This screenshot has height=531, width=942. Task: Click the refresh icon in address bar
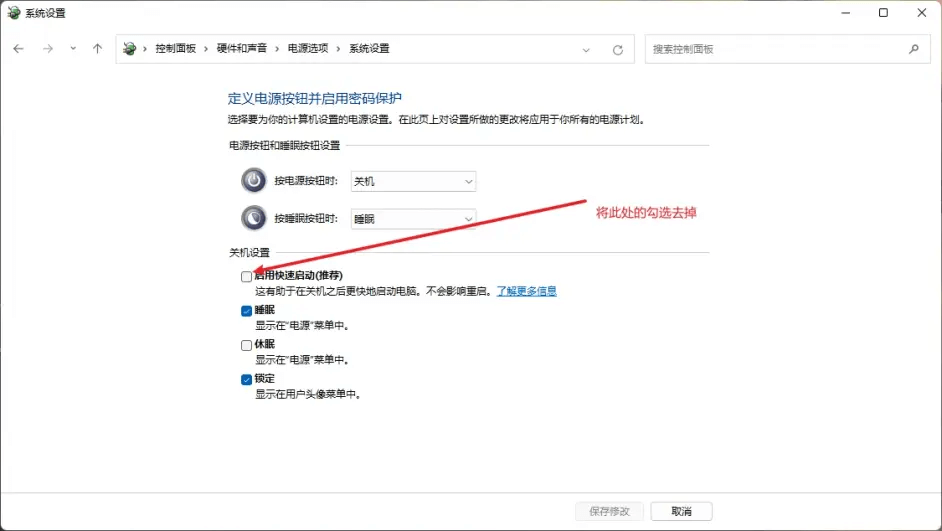[x=617, y=49]
